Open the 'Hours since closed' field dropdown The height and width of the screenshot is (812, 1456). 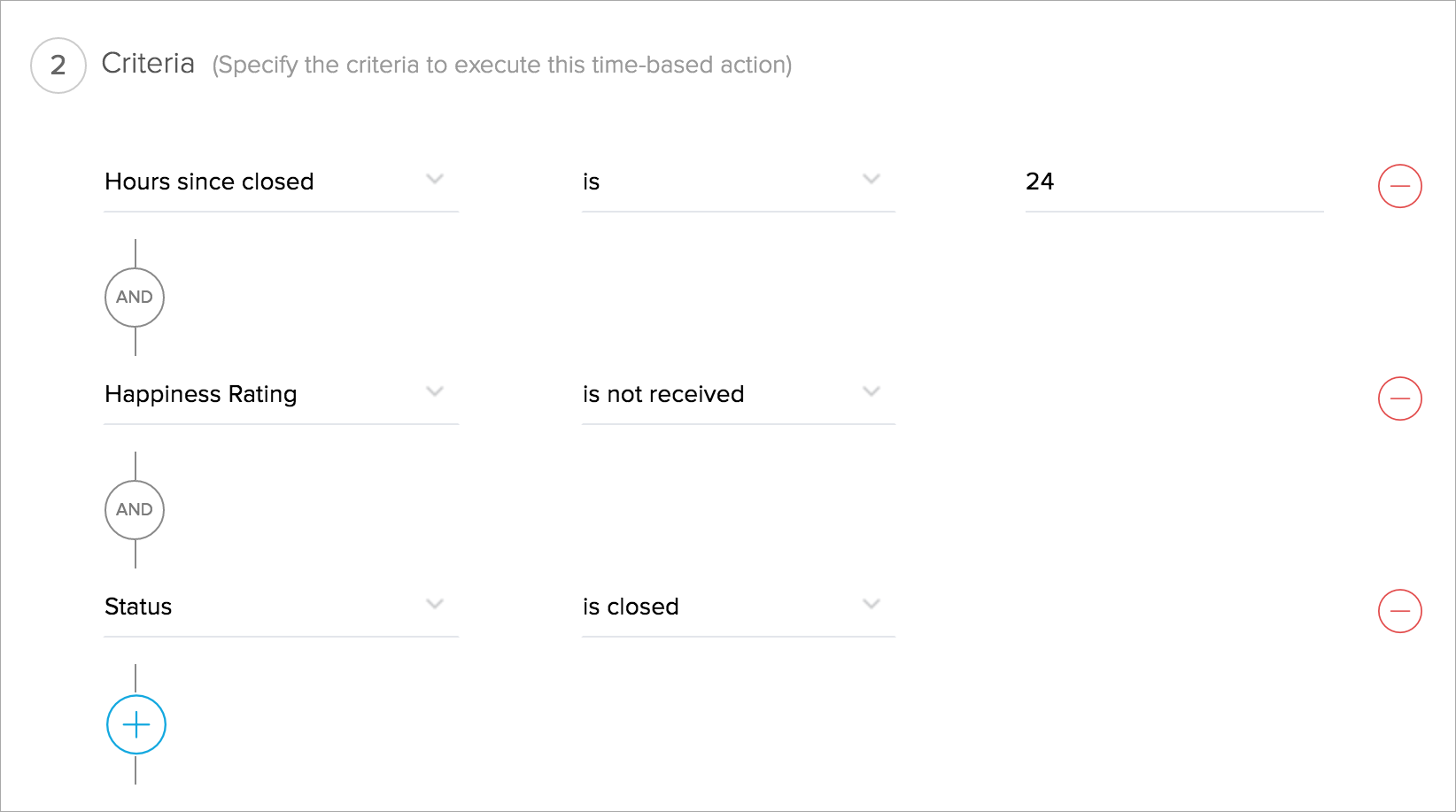[x=266, y=182]
